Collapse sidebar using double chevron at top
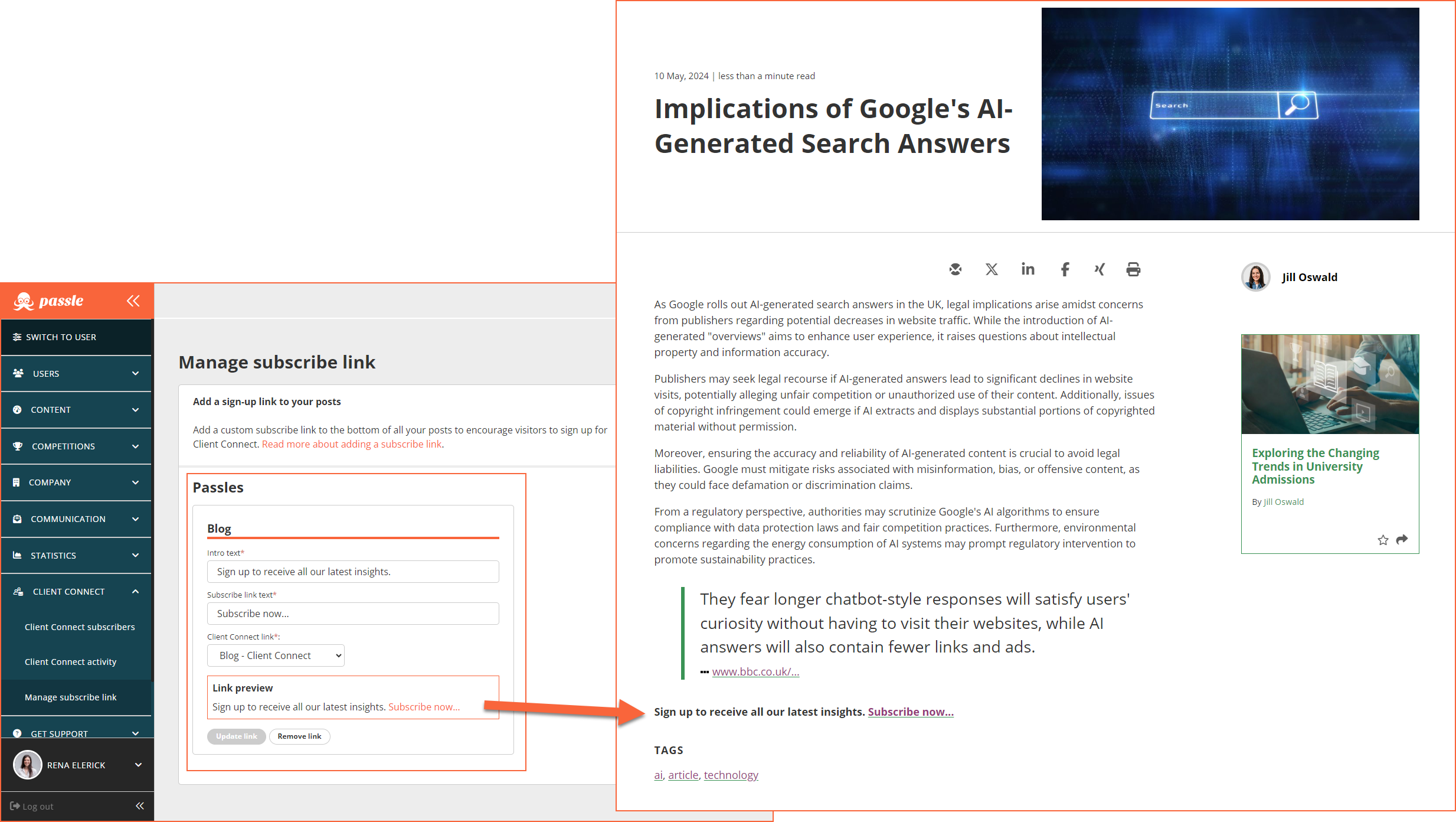The height and width of the screenshot is (822, 1456). tap(133, 301)
